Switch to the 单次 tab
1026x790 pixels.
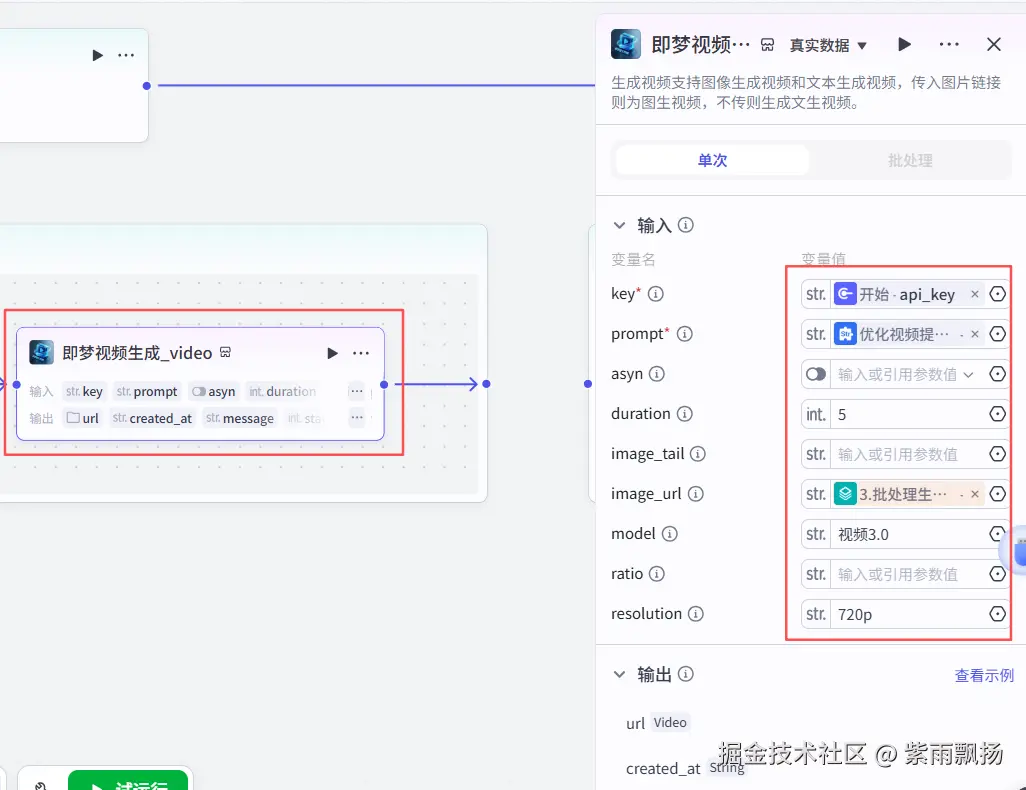tap(712, 160)
